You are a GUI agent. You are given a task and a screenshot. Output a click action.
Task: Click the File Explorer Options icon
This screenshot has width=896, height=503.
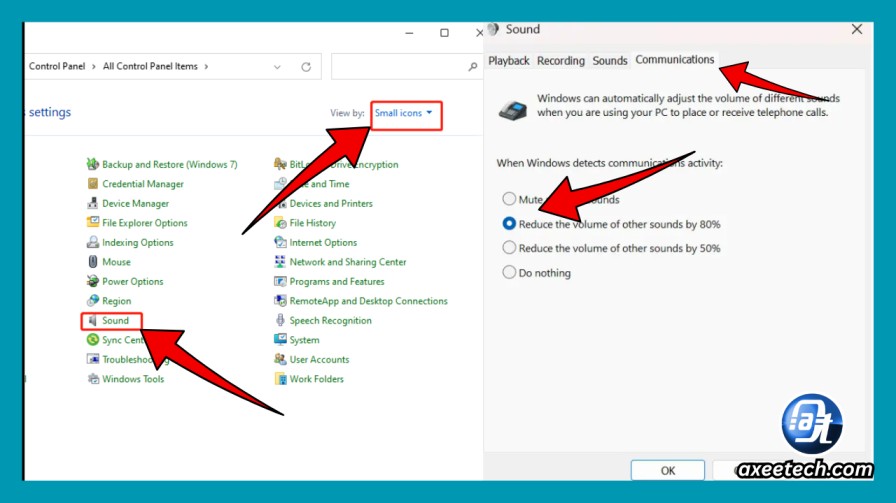click(93, 222)
